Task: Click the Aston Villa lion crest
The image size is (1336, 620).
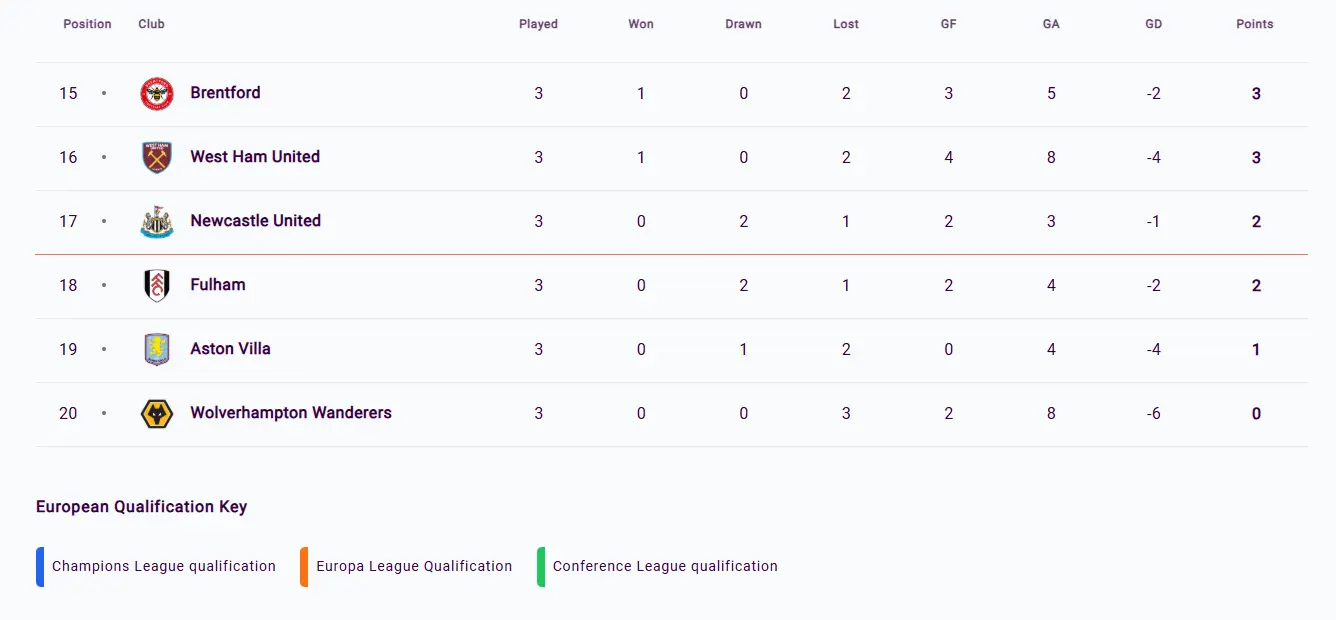Action: point(156,349)
